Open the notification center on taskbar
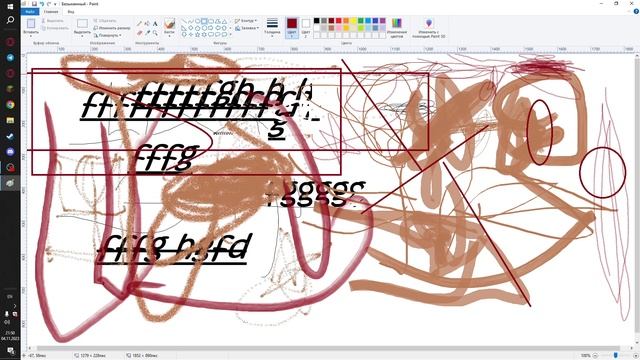Image resolution: width=640 pixels, height=360 pixels. tap(11, 351)
